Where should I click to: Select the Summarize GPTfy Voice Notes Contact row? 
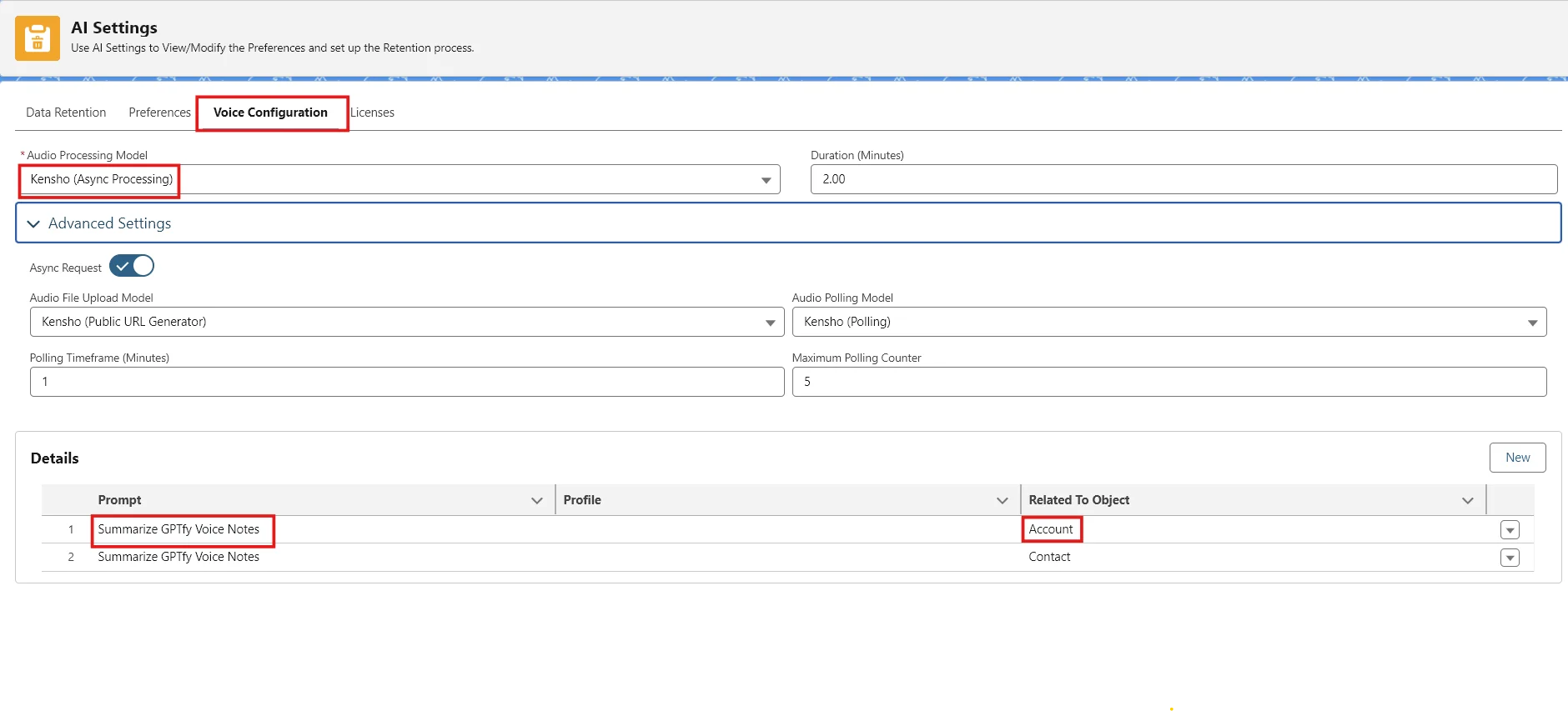coord(178,557)
